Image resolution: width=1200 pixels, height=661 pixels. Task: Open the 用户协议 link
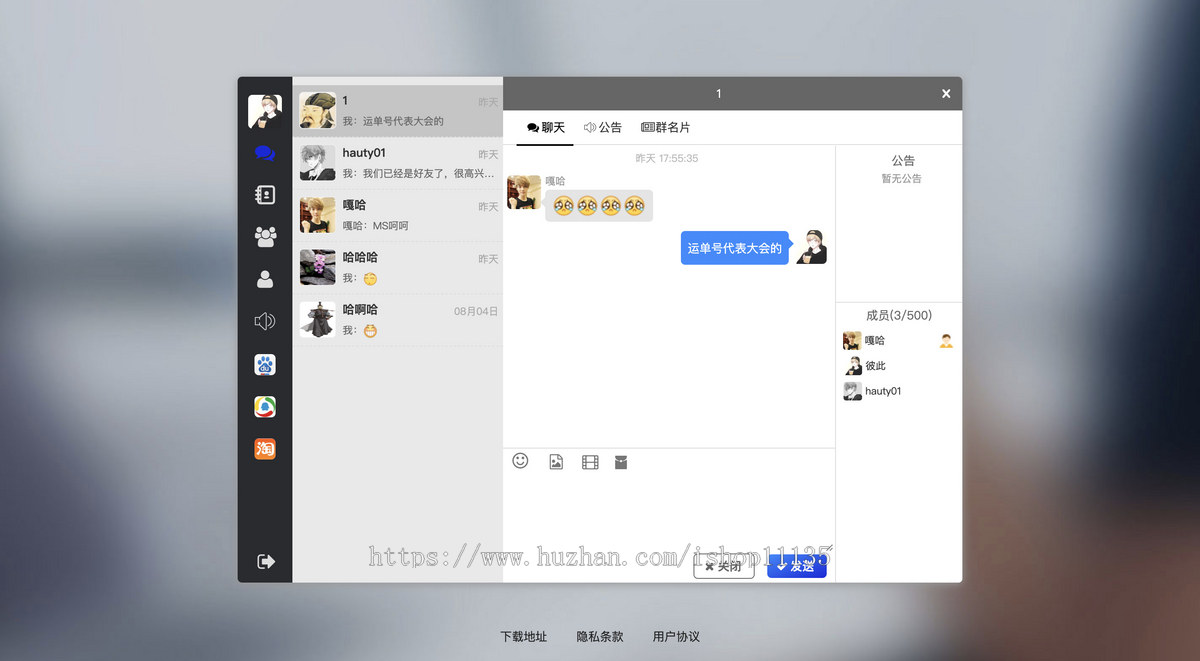point(676,636)
